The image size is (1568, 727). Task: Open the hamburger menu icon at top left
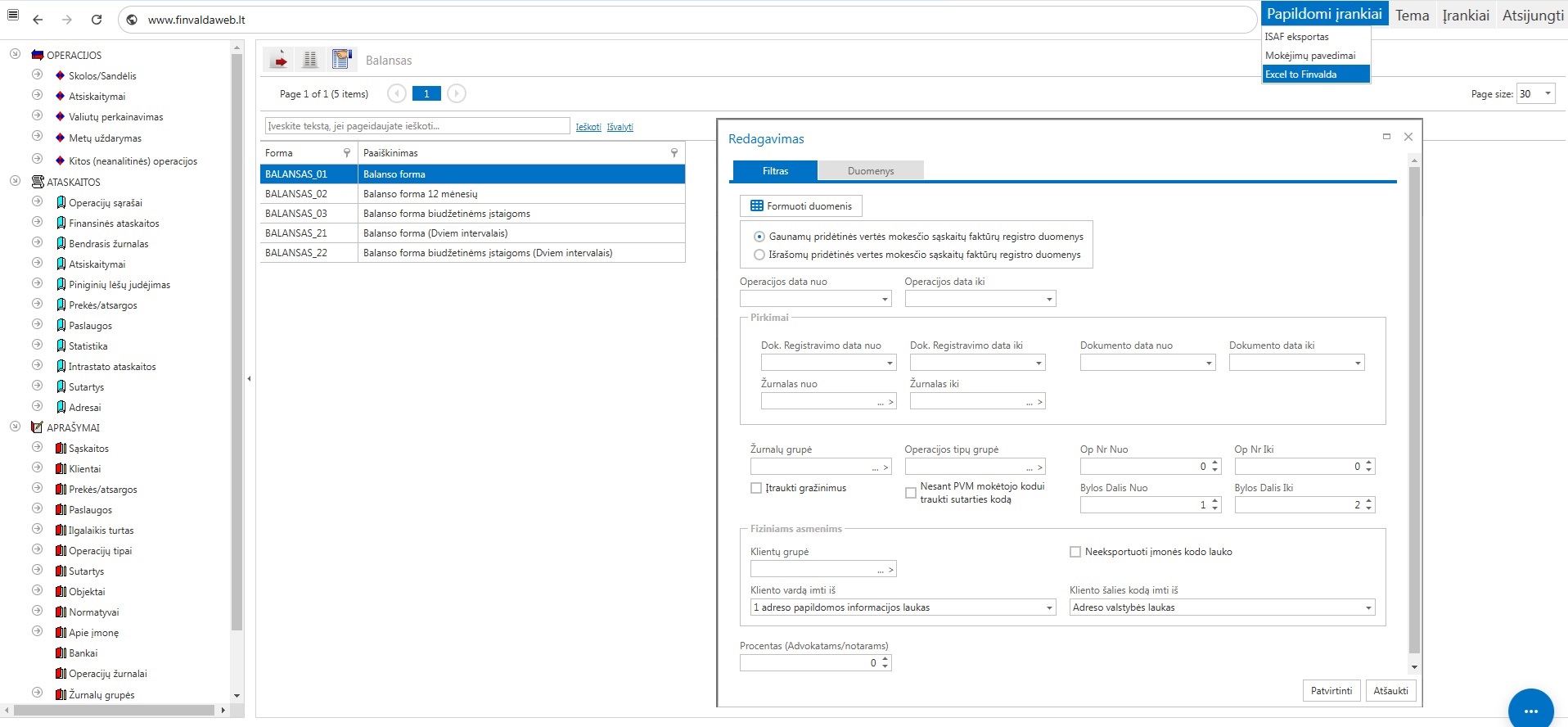pos(13,16)
